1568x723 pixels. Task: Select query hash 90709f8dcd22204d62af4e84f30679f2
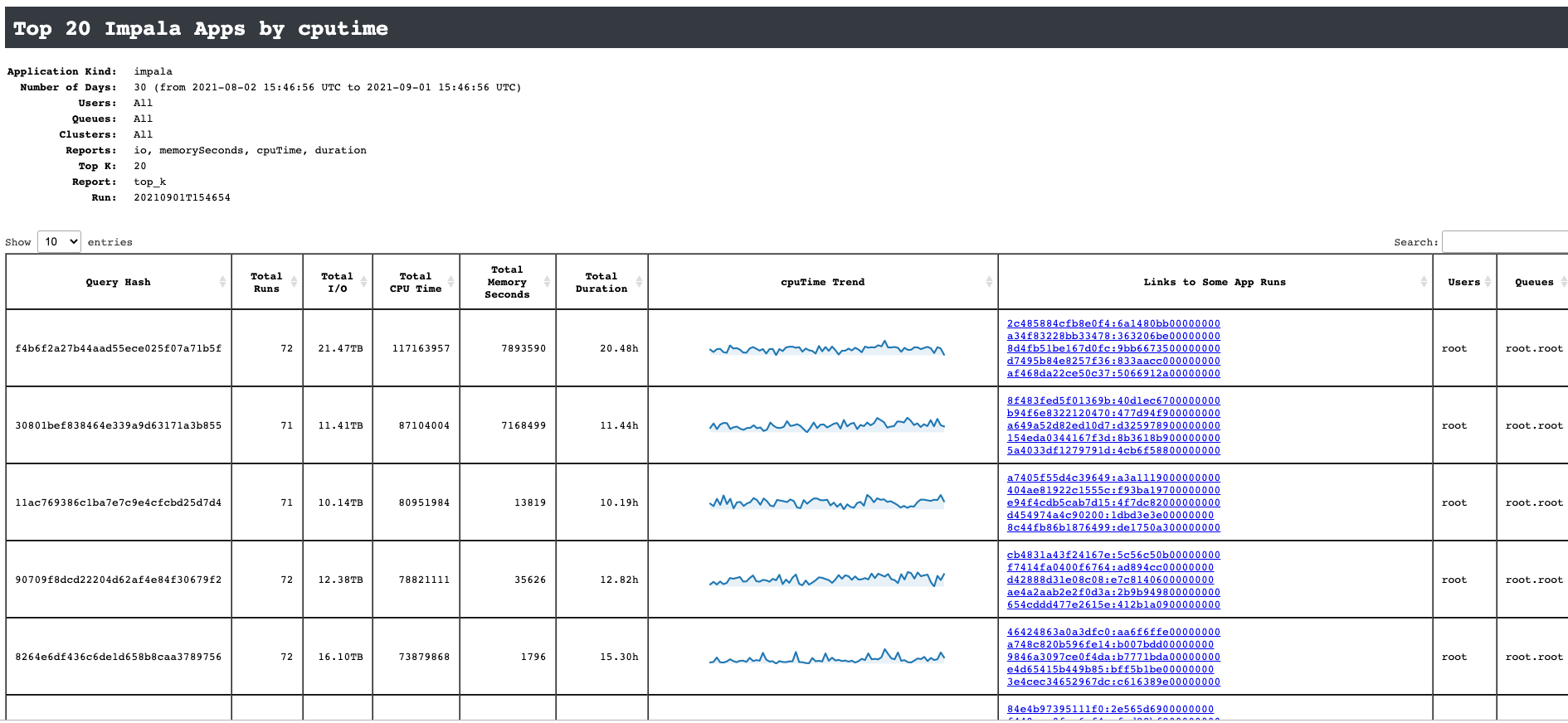click(119, 580)
